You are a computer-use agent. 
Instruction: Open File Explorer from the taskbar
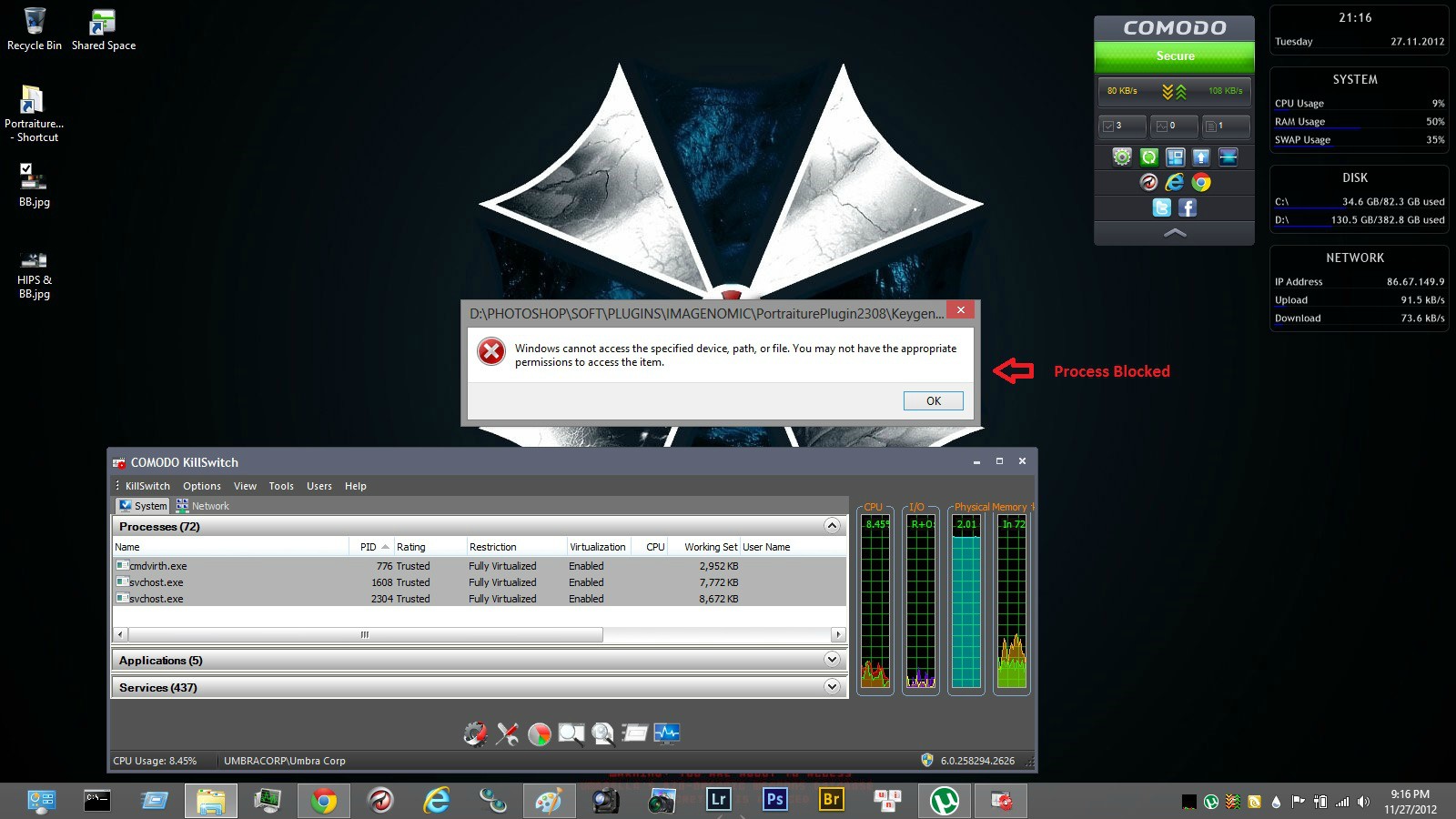point(211,801)
